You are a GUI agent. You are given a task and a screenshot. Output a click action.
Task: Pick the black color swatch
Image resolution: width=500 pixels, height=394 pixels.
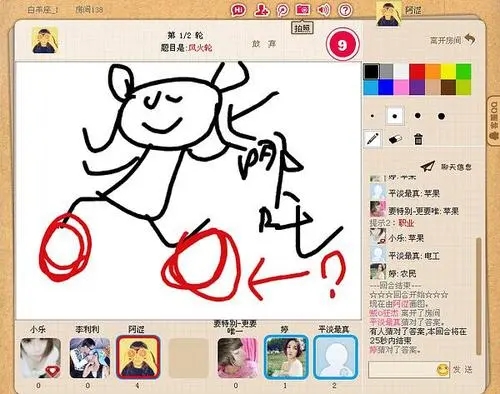371,71
